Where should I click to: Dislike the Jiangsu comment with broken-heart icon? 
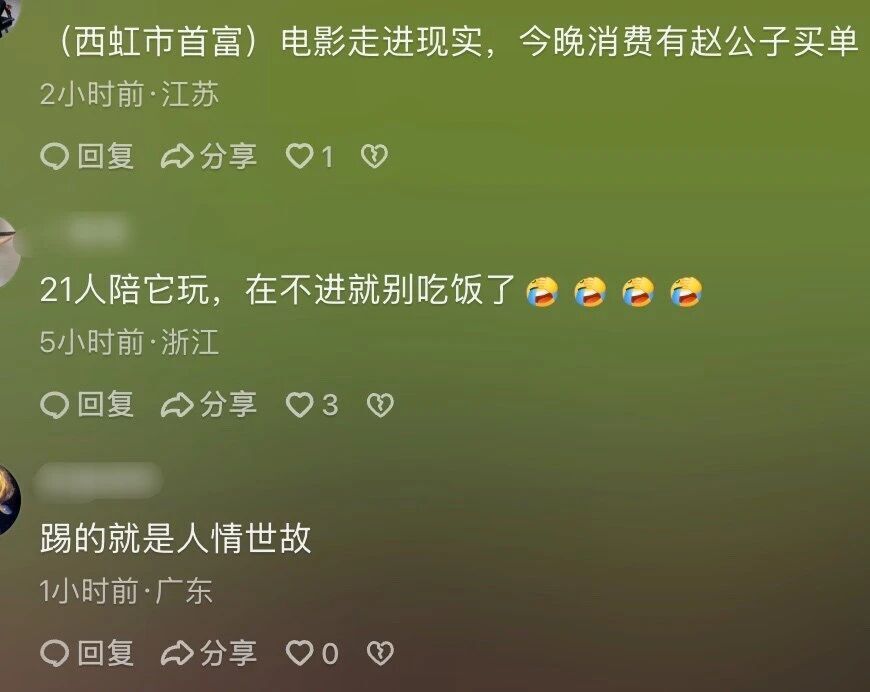[x=374, y=156]
